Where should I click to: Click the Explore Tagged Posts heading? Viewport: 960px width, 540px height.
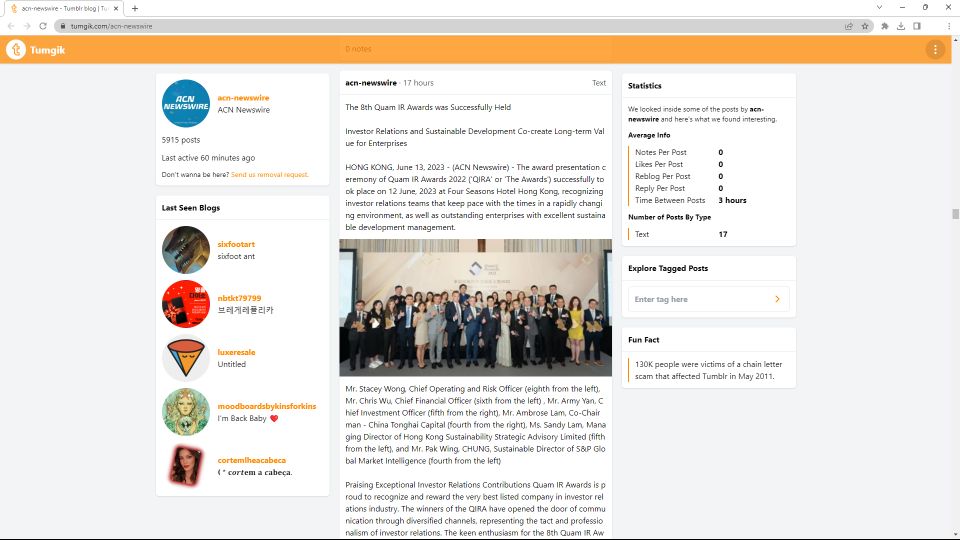coord(668,268)
